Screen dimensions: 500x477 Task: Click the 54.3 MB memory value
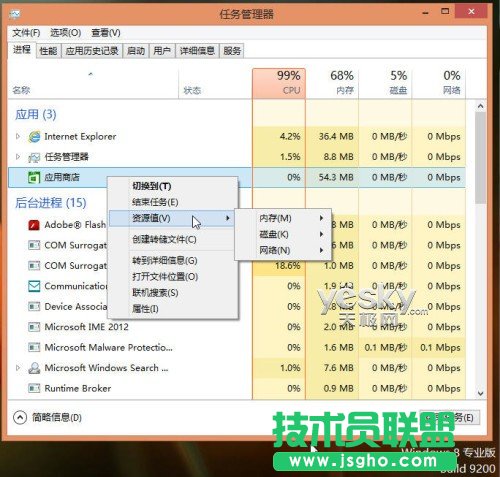pyautogui.click(x=336, y=177)
